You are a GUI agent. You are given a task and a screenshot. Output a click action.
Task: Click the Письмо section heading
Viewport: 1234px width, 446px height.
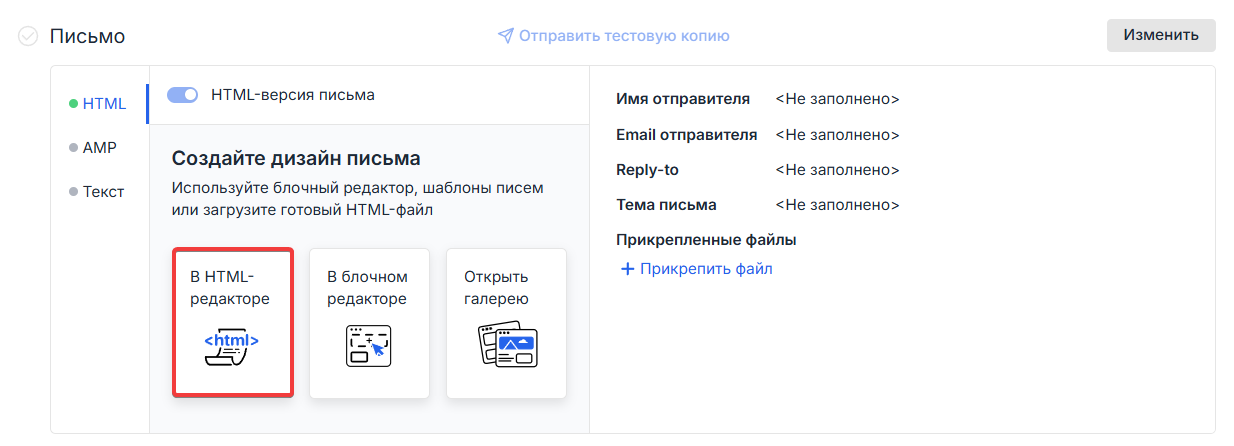coord(87,36)
